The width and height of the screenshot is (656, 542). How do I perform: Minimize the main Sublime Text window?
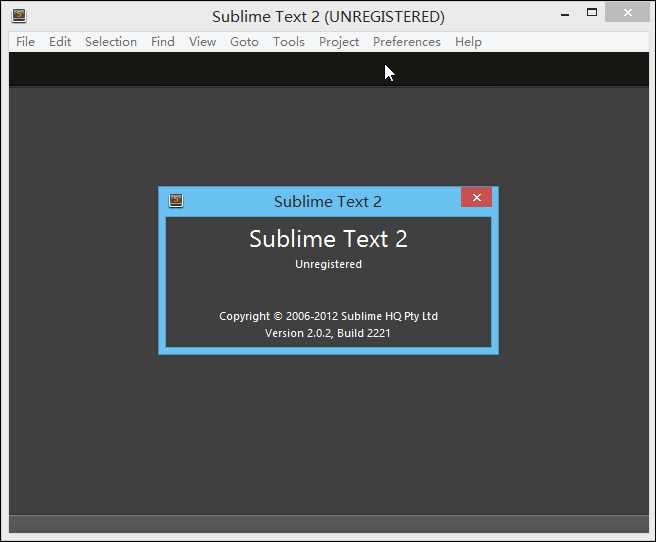(565, 14)
